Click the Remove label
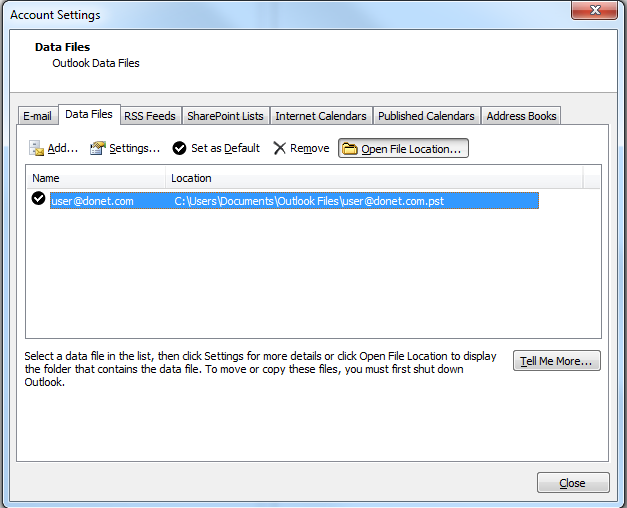 point(310,148)
